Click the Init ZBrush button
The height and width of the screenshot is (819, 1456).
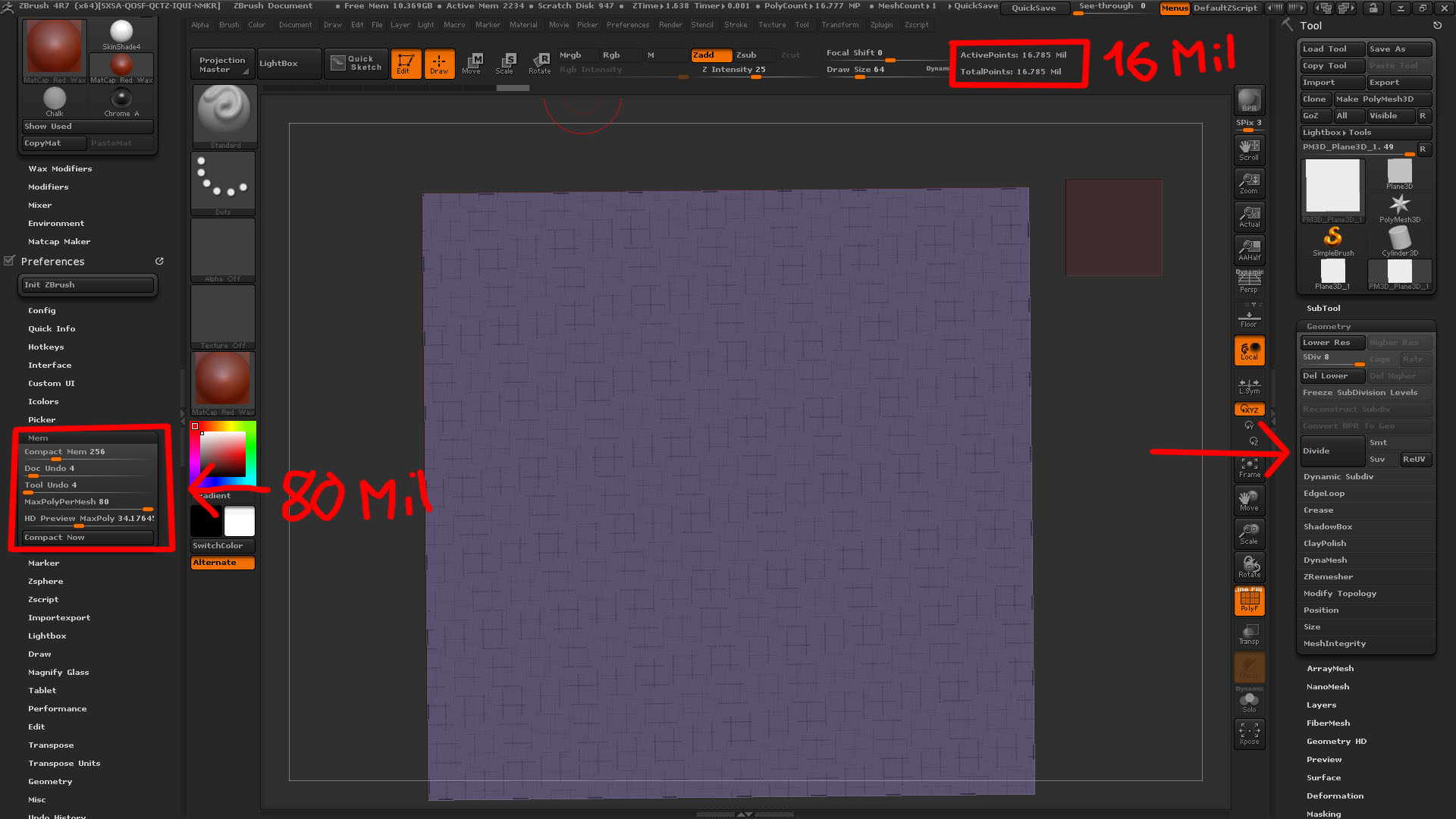click(87, 285)
